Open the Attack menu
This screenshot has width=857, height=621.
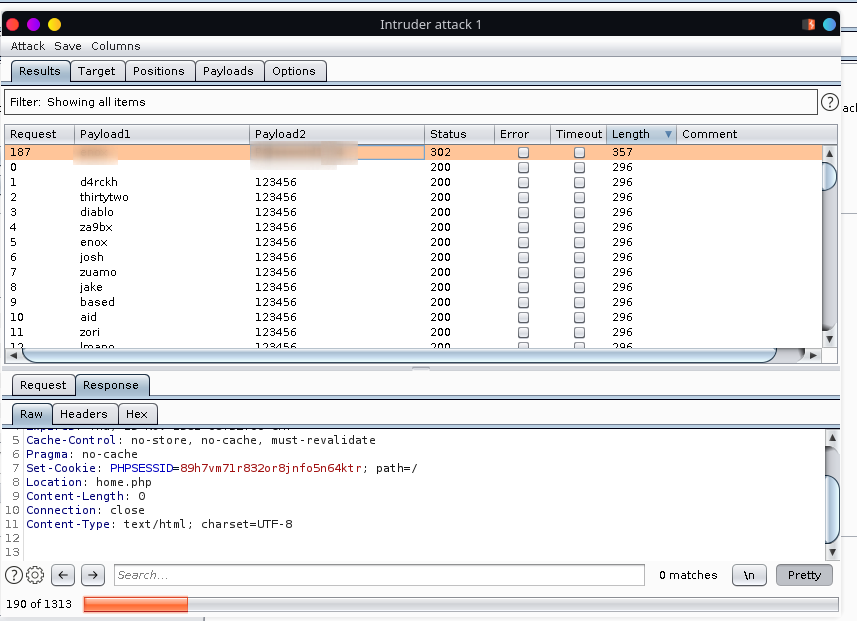[x=28, y=46]
